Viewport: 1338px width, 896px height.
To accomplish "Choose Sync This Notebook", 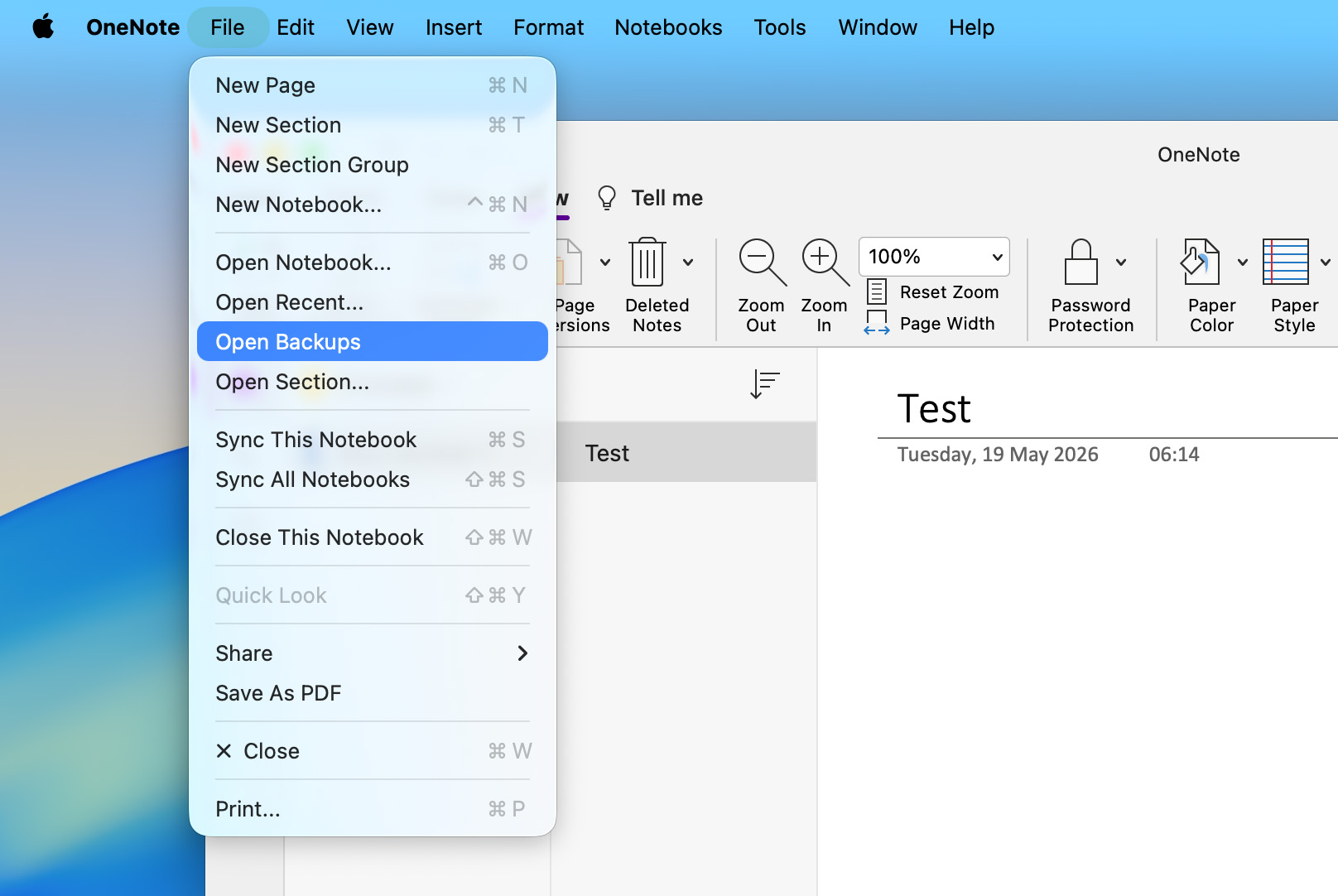I will (x=373, y=440).
